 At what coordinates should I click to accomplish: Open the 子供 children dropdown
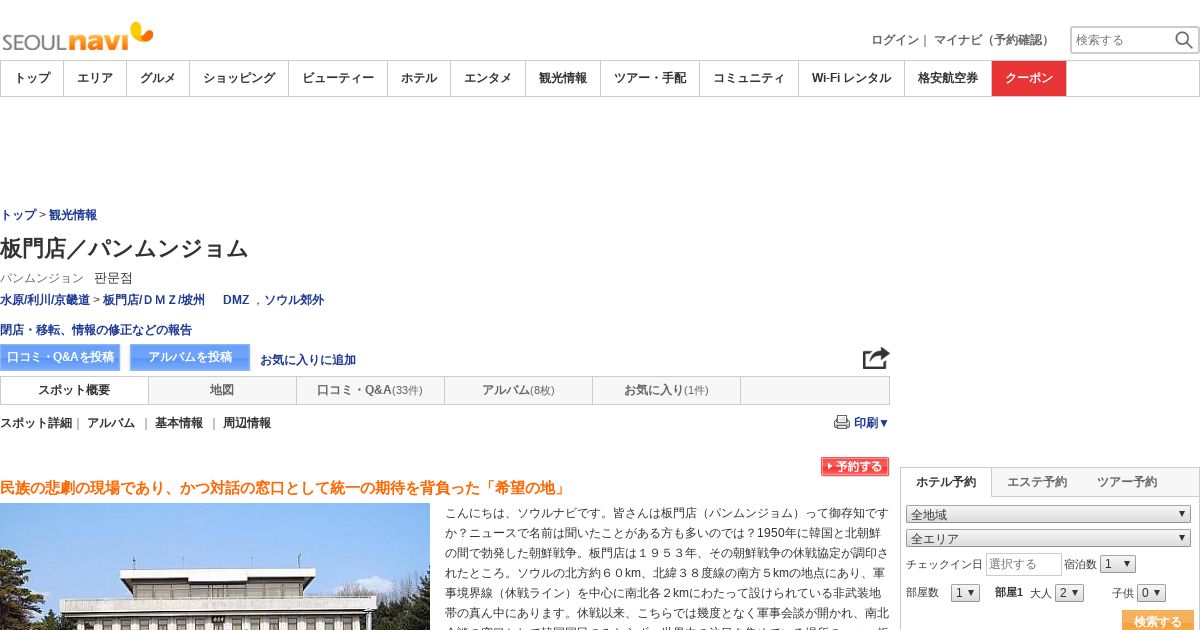1151,593
